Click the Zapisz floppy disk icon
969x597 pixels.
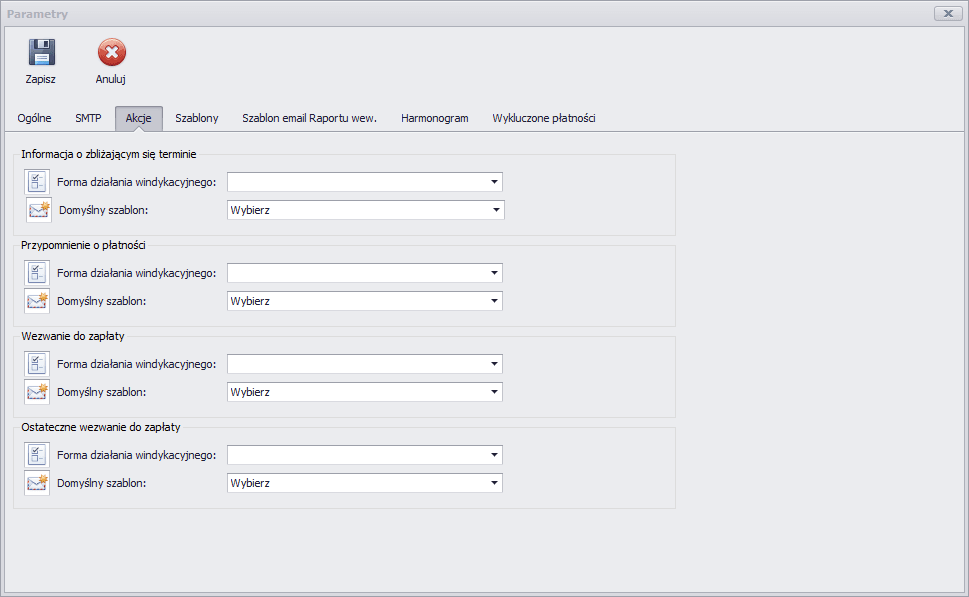(41, 53)
